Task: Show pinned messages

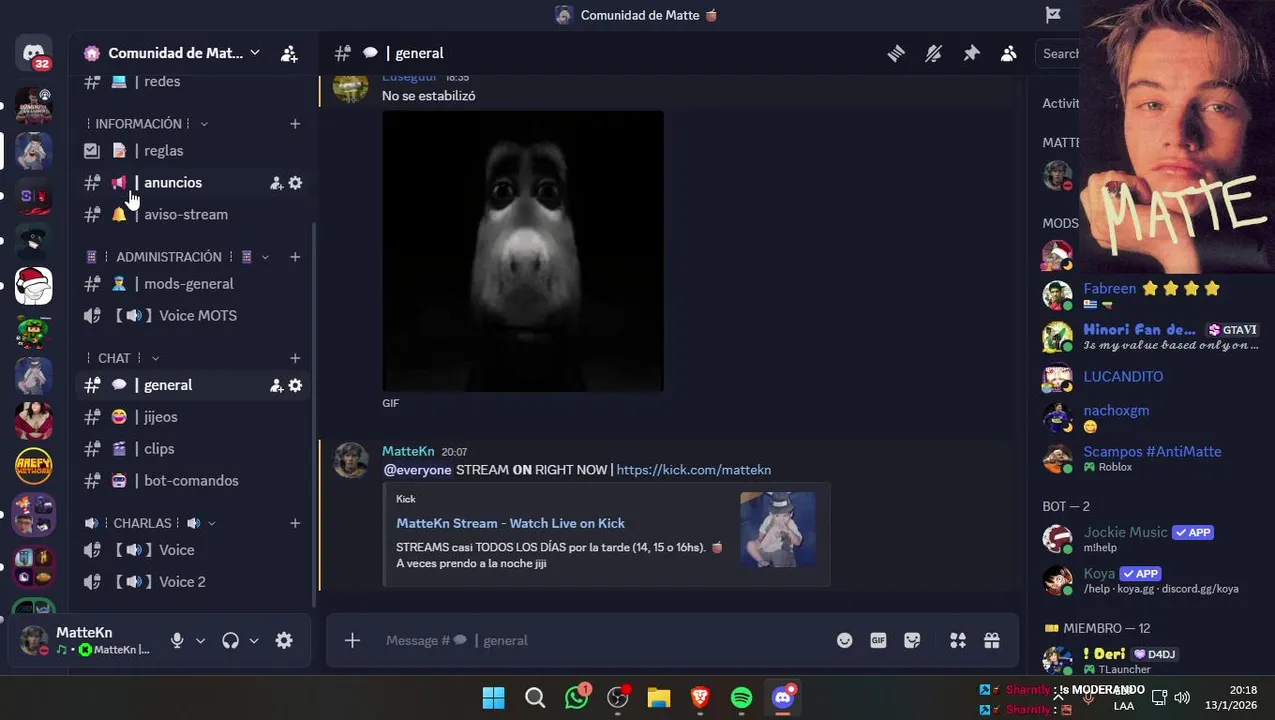Action: [x=971, y=54]
